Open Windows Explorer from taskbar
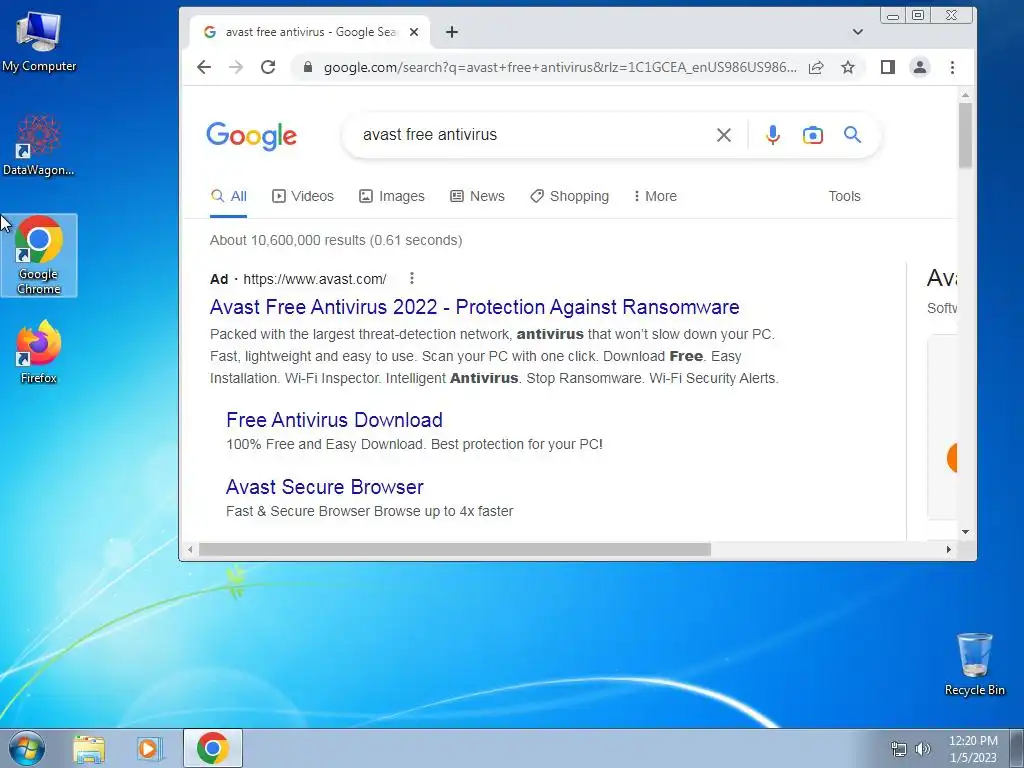This screenshot has width=1024, height=768. click(x=89, y=749)
